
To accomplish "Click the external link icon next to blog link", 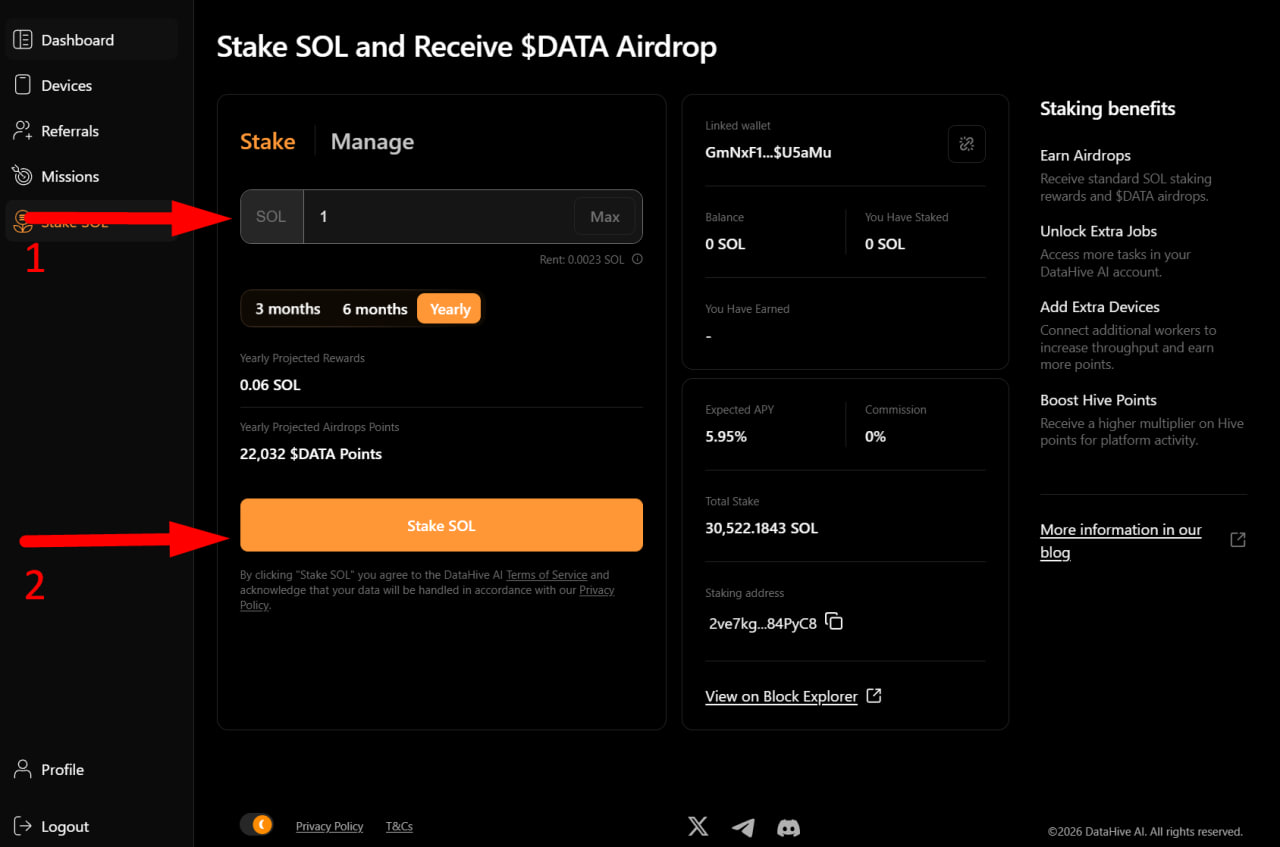I will pyautogui.click(x=1238, y=540).
